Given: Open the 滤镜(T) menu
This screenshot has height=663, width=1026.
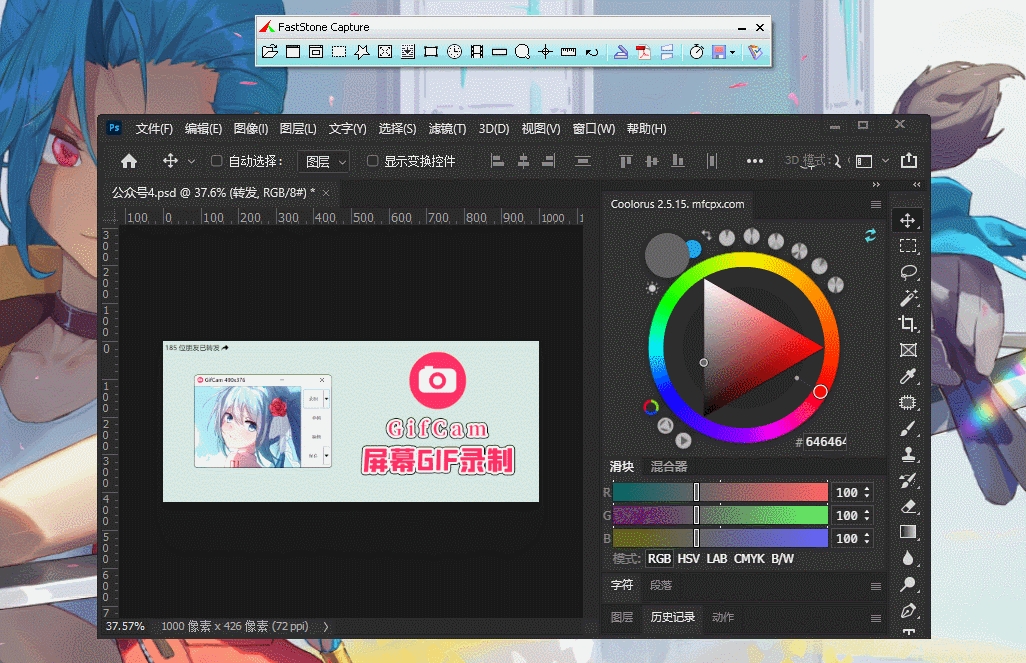Looking at the screenshot, I should (x=447, y=129).
